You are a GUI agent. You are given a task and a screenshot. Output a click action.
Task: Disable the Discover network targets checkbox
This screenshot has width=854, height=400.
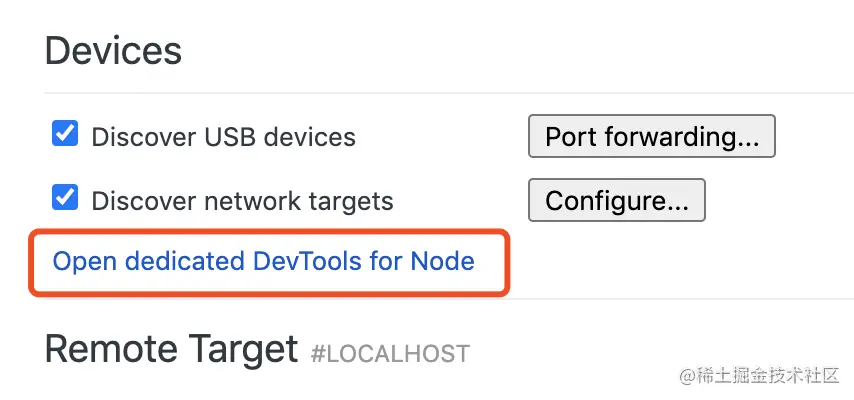pos(65,197)
